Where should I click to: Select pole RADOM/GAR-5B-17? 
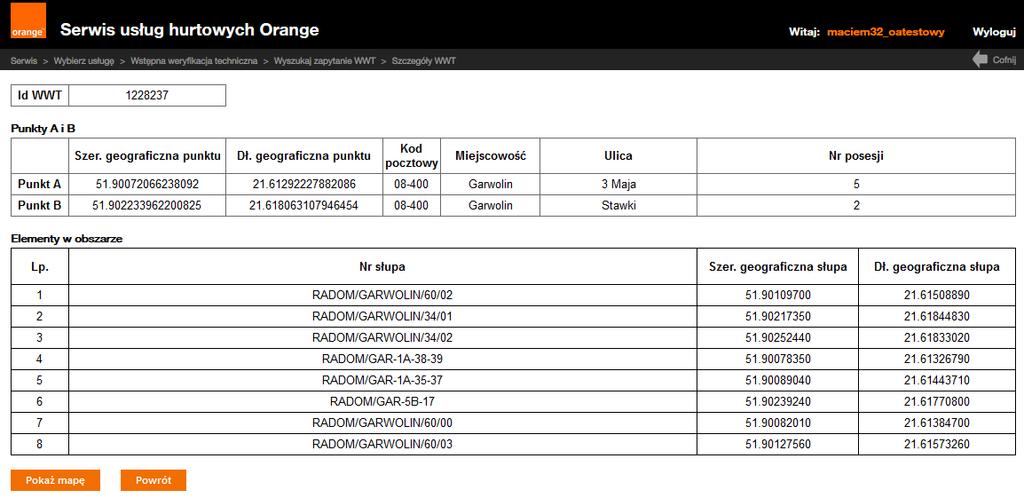tap(382, 402)
